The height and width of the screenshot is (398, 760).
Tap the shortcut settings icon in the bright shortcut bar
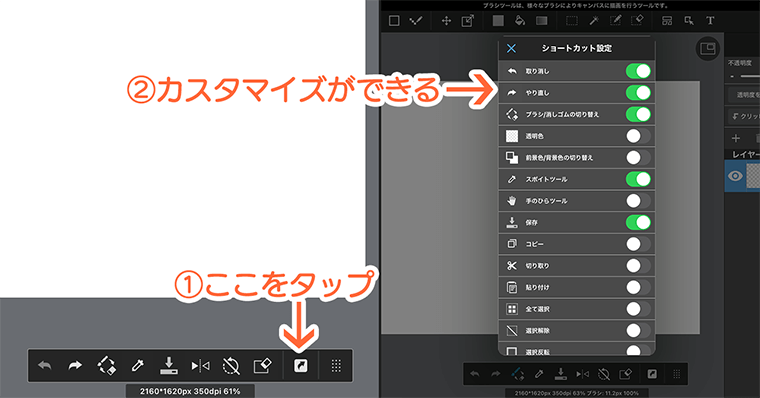301,366
